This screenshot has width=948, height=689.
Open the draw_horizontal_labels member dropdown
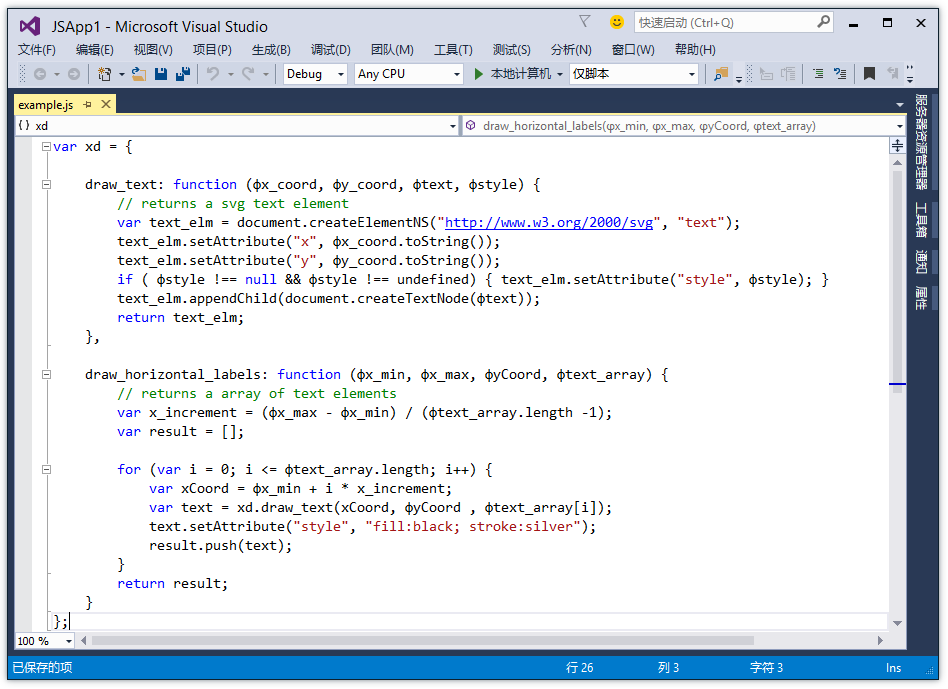pos(684,126)
